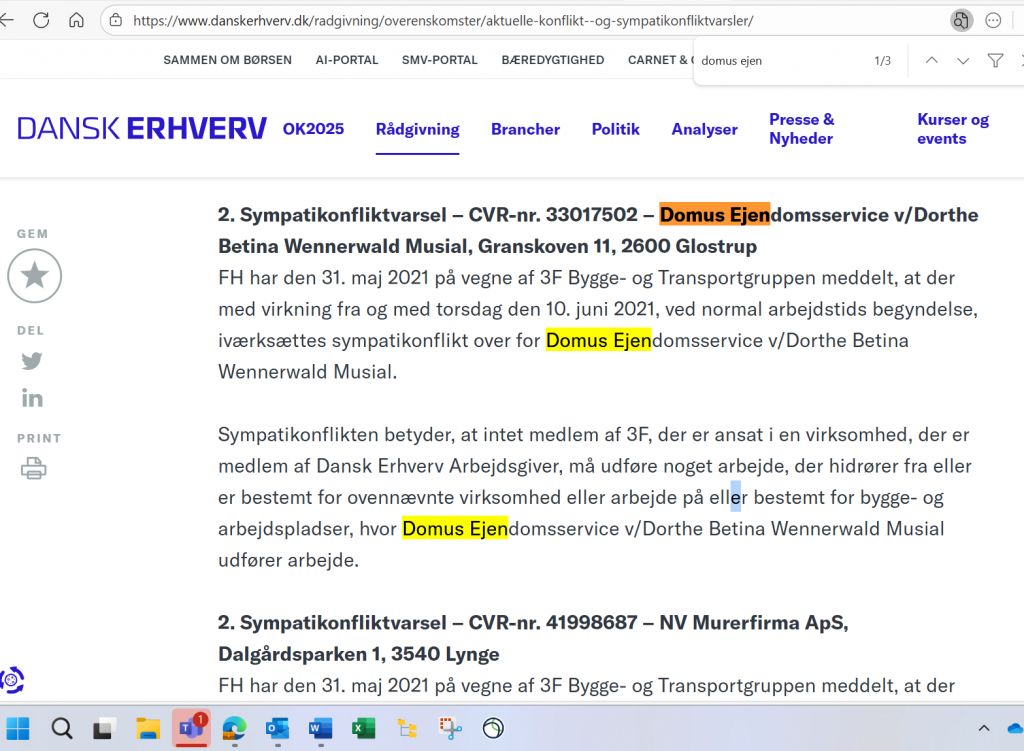Open the Windows Start menu
Viewport: 1024px width, 751px height.
18,728
